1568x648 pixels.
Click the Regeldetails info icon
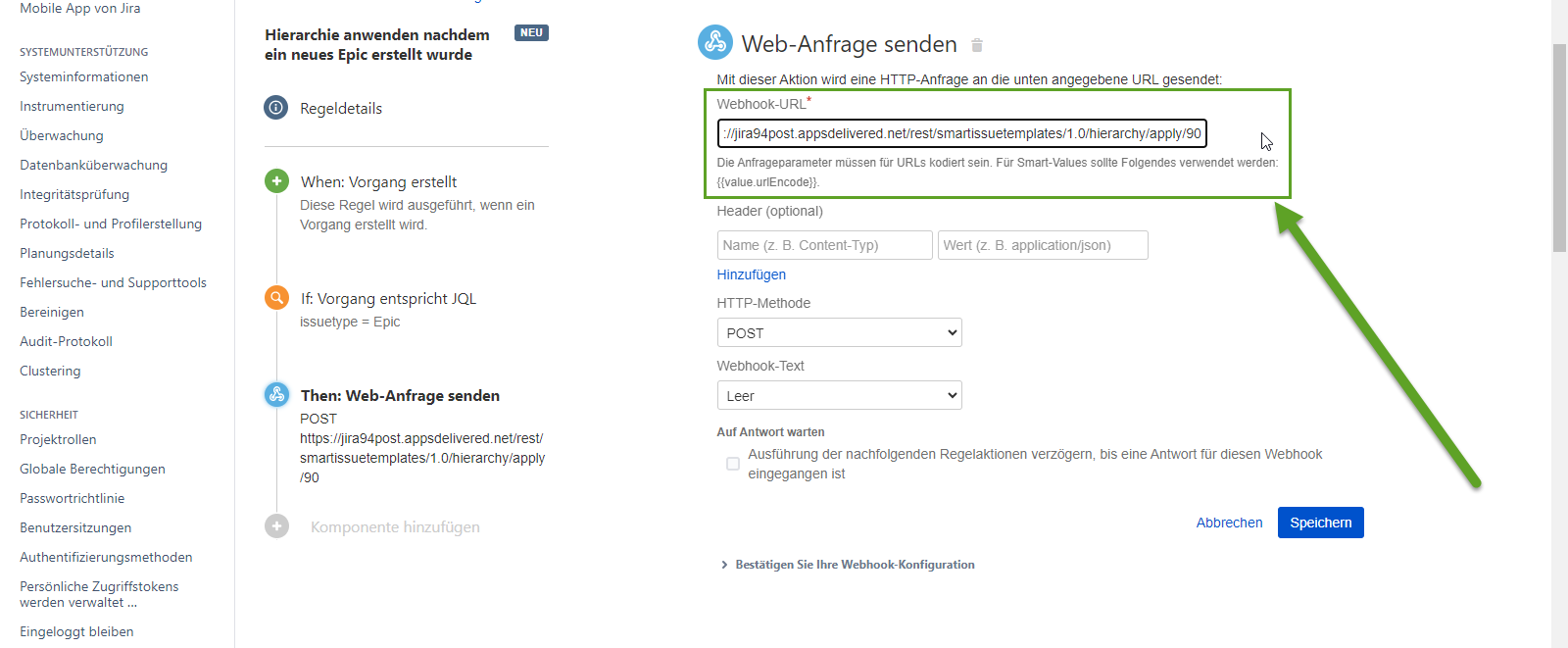click(276, 108)
